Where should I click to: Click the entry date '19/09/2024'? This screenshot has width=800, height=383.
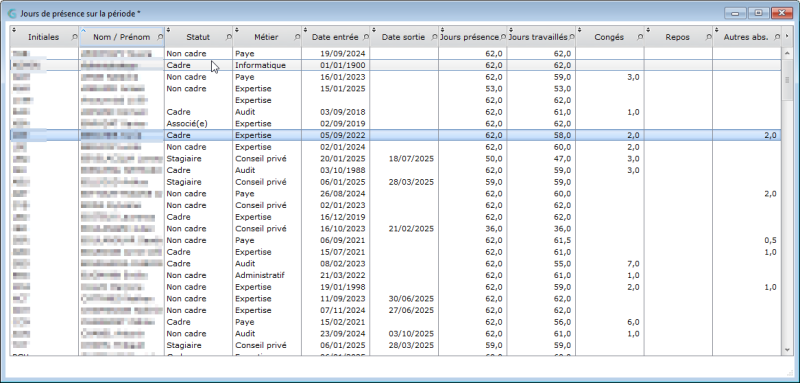(x=344, y=54)
